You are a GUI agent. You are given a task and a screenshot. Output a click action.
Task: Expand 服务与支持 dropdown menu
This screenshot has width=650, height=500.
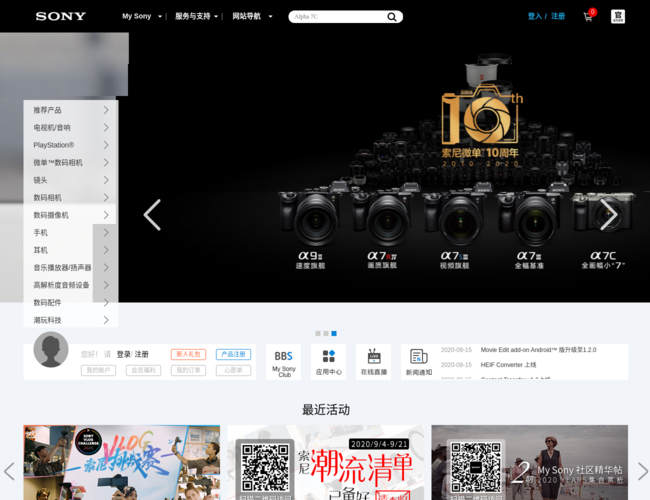[x=196, y=16]
